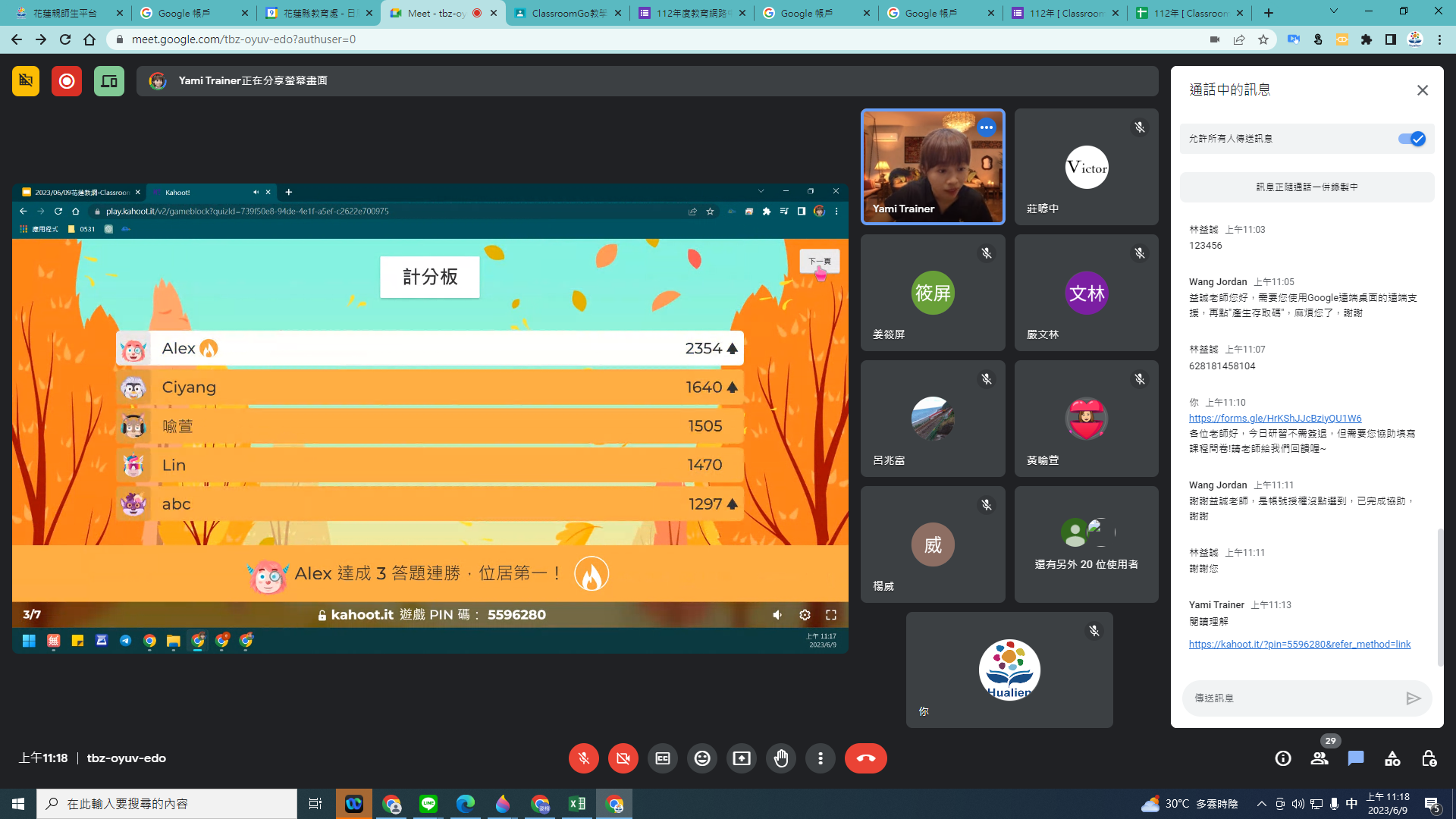
Task: Open the emoji reactions button
Action: [702, 758]
